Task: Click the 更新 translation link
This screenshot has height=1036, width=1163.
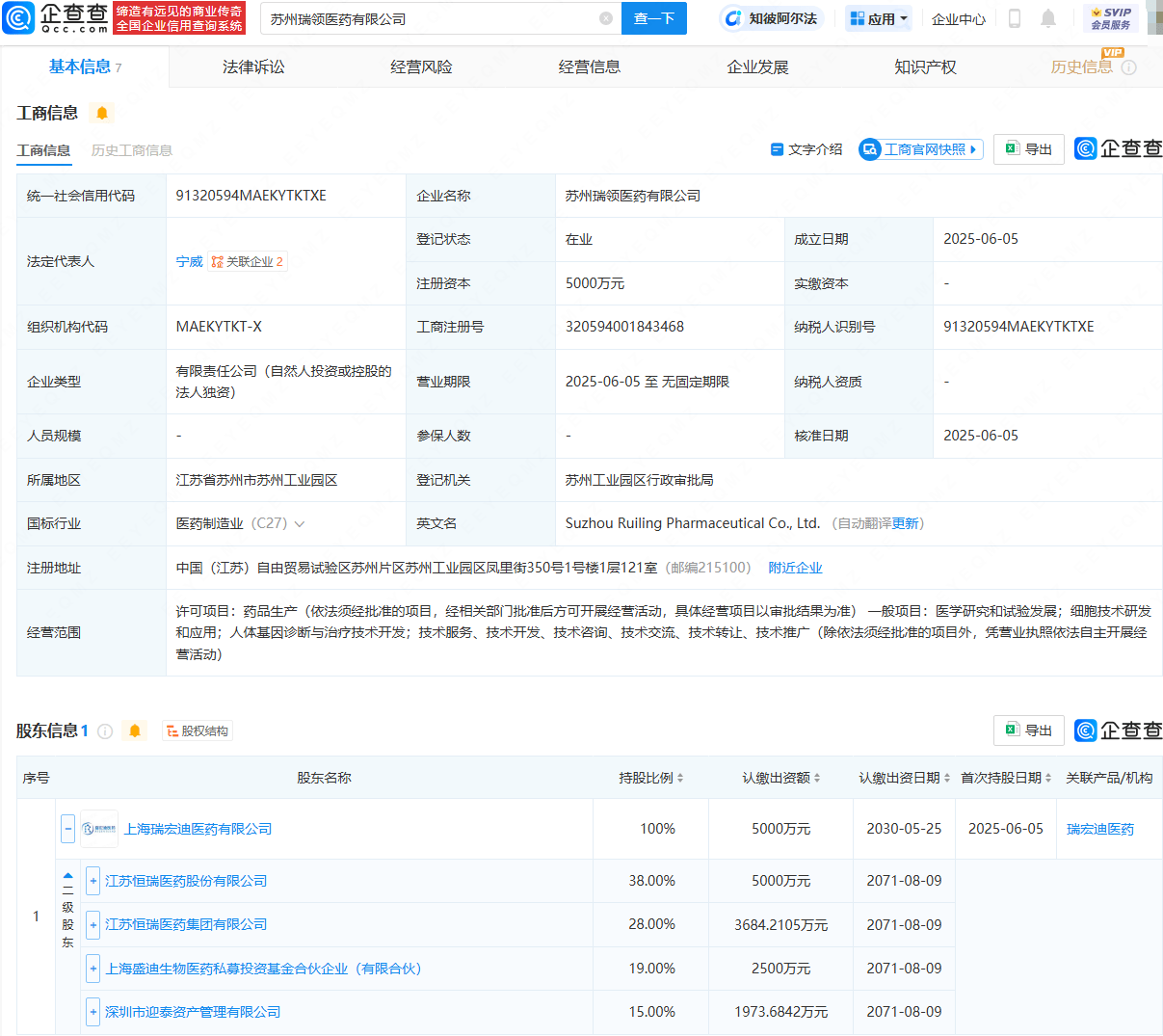Action: (905, 523)
